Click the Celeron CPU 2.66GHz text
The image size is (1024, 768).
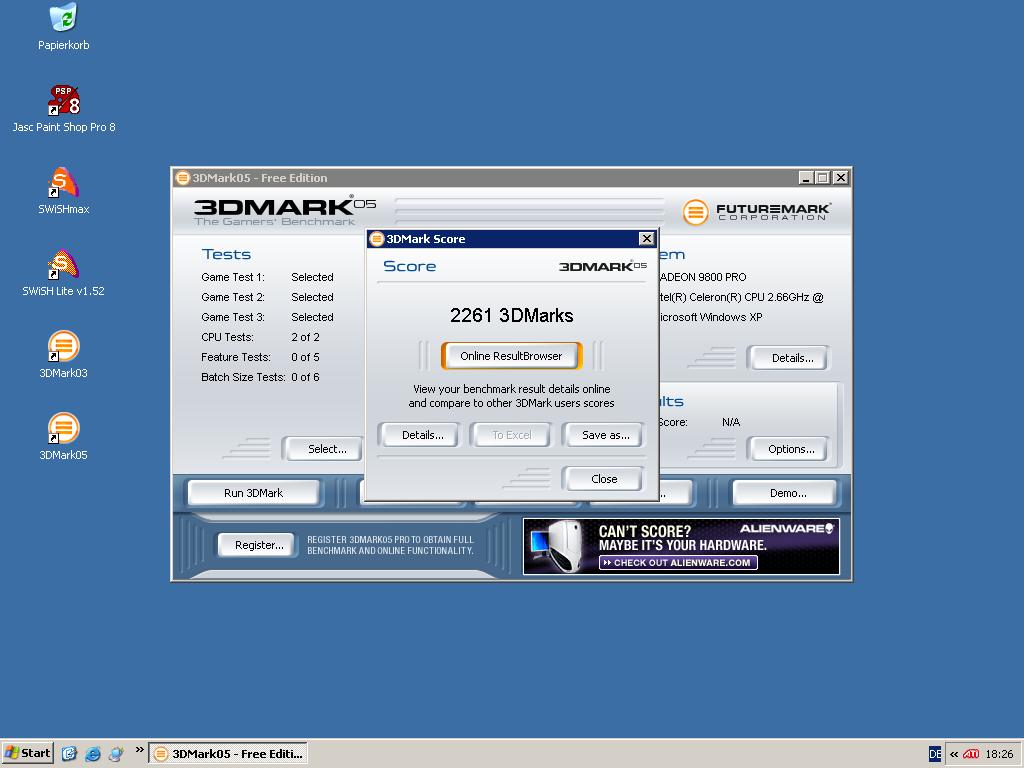coord(741,297)
